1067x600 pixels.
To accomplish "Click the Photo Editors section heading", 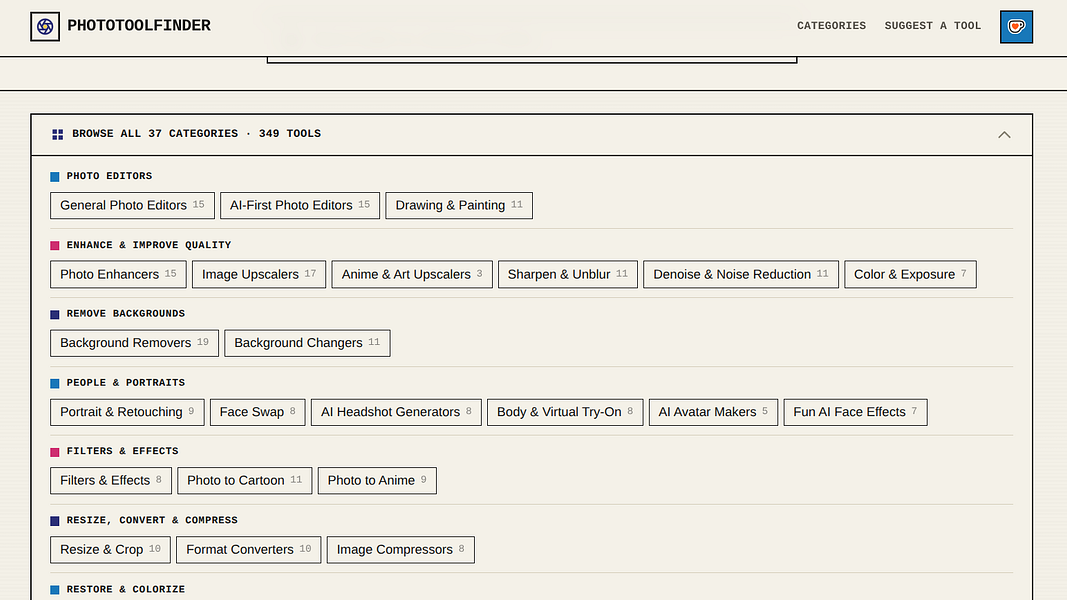I will coord(110,176).
